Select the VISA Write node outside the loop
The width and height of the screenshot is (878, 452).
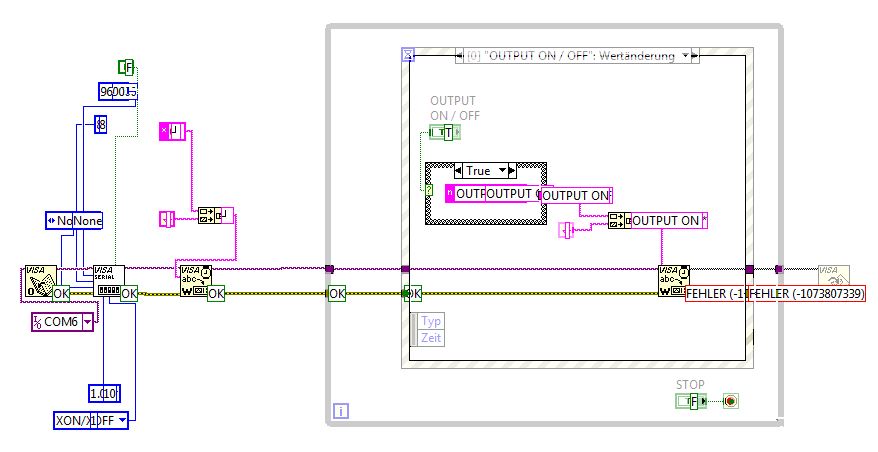pos(196,281)
